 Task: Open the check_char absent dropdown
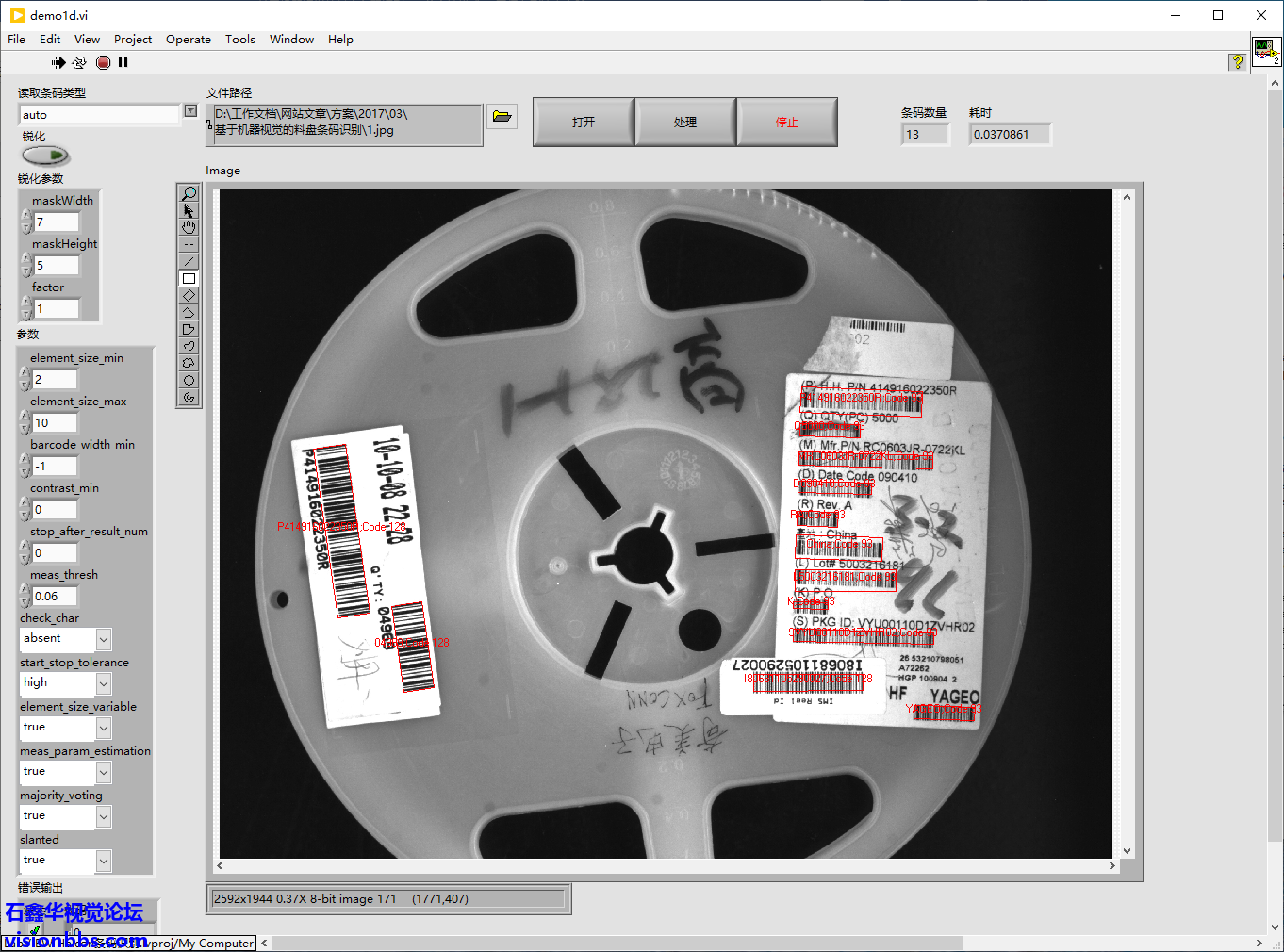(x=104, y=640)
